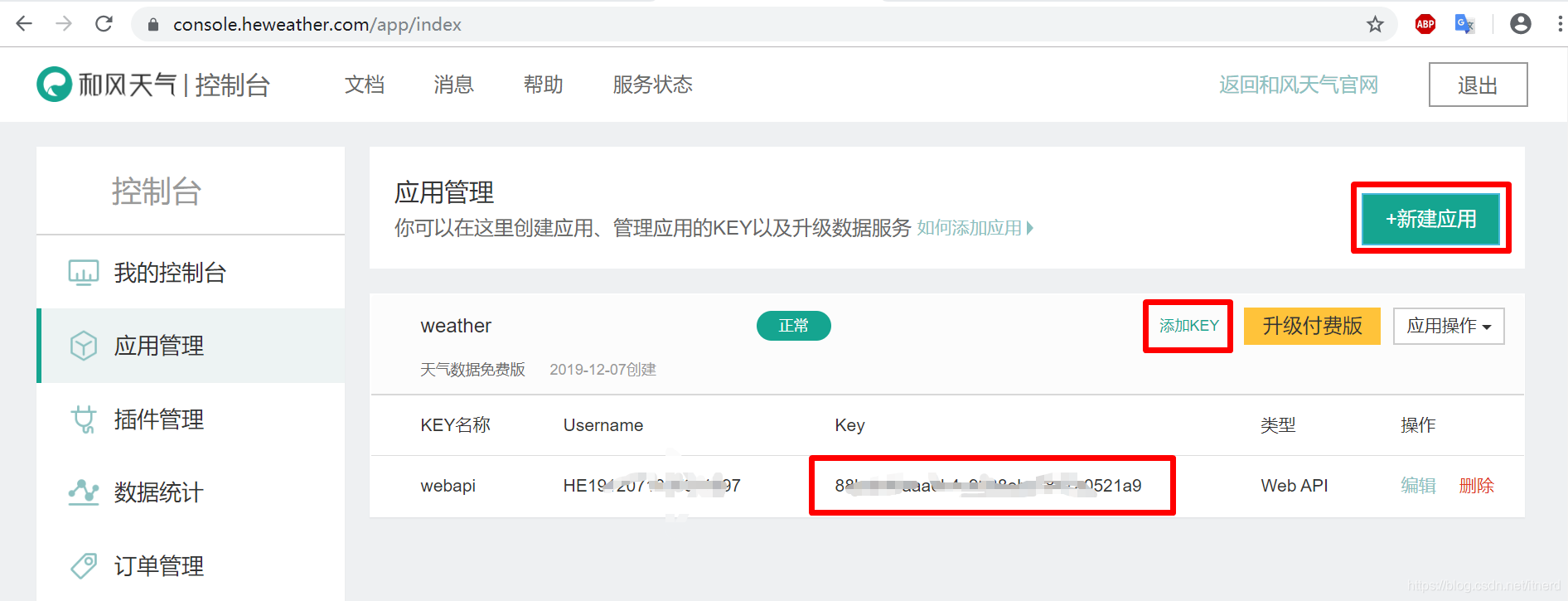The width and height of the screenshot is (1568, 601).
Task: Click the Web API type cell
Action: (1295, 486)
